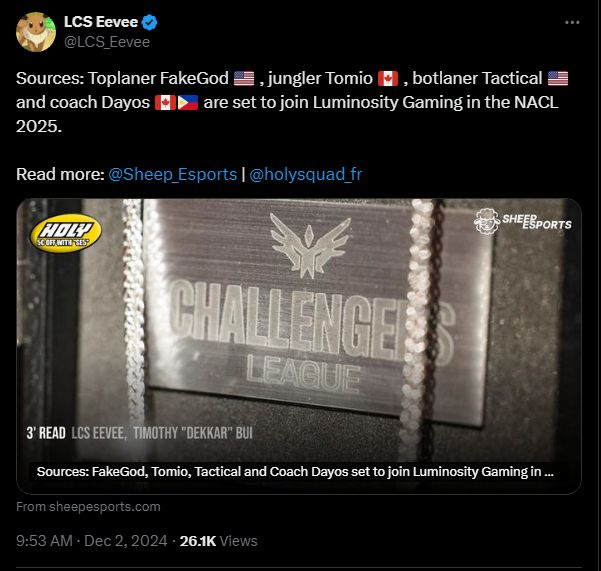Click the LCS Eevee display name
This screenshot has height=571, width=601.
[x=101, y=22]
